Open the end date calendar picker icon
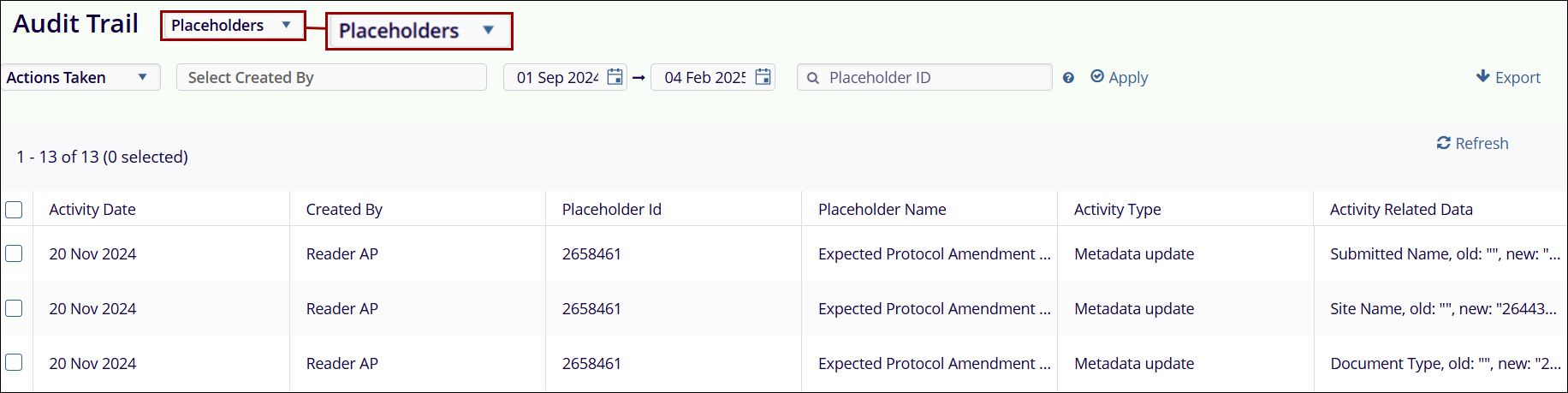This screenshot has height=393, width=1568. [763, 77]
